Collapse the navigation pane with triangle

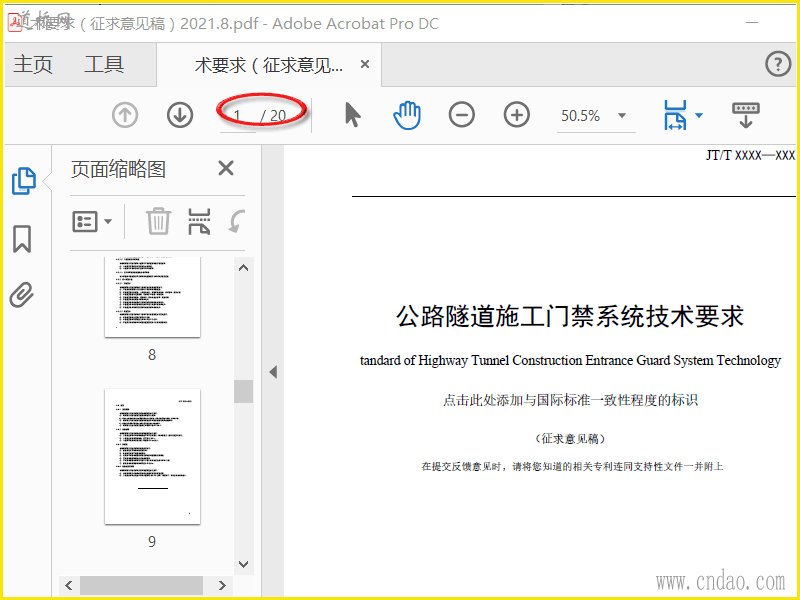273,372
